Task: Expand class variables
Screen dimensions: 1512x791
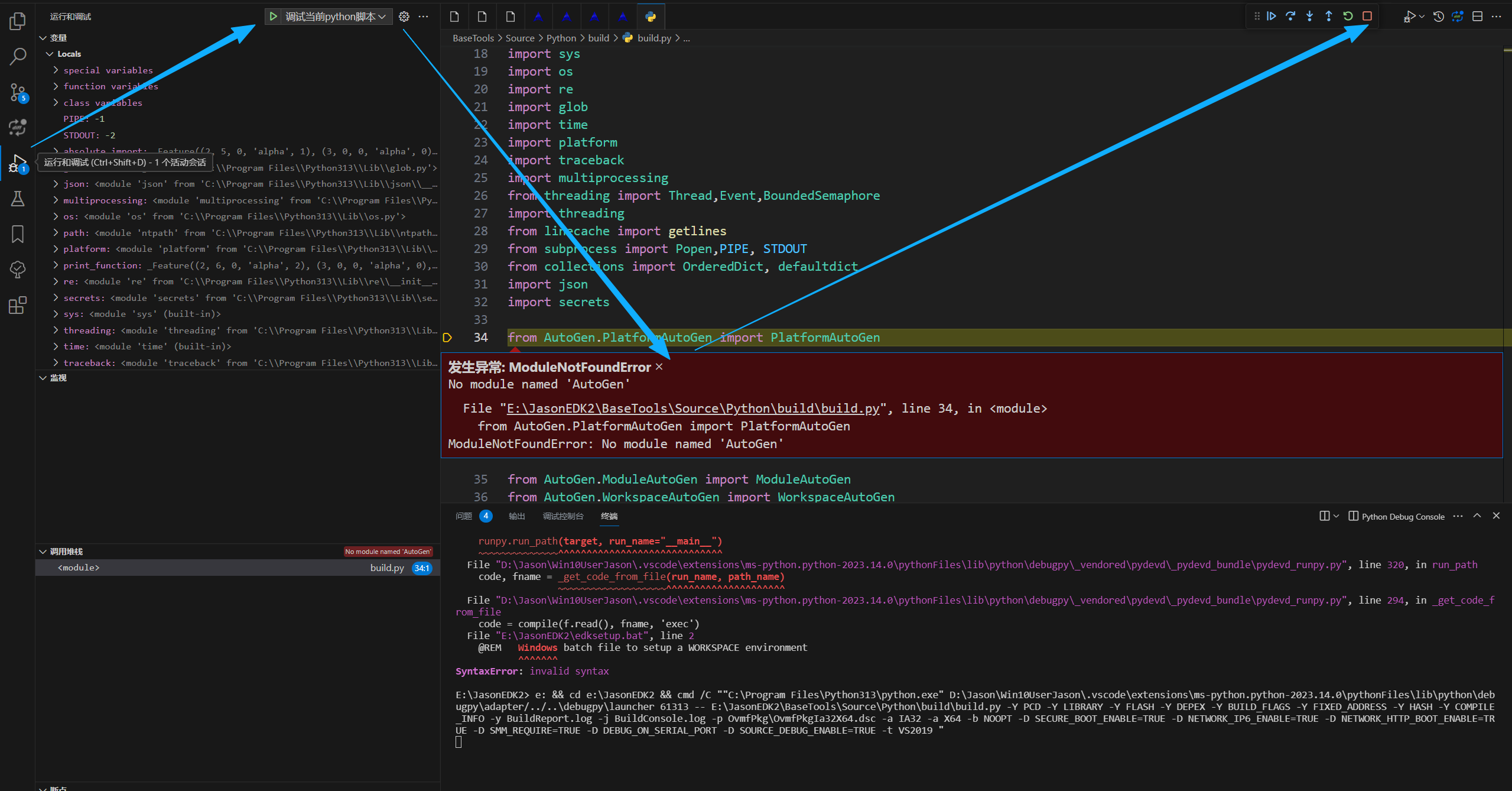Action: (x=56, y=103)
